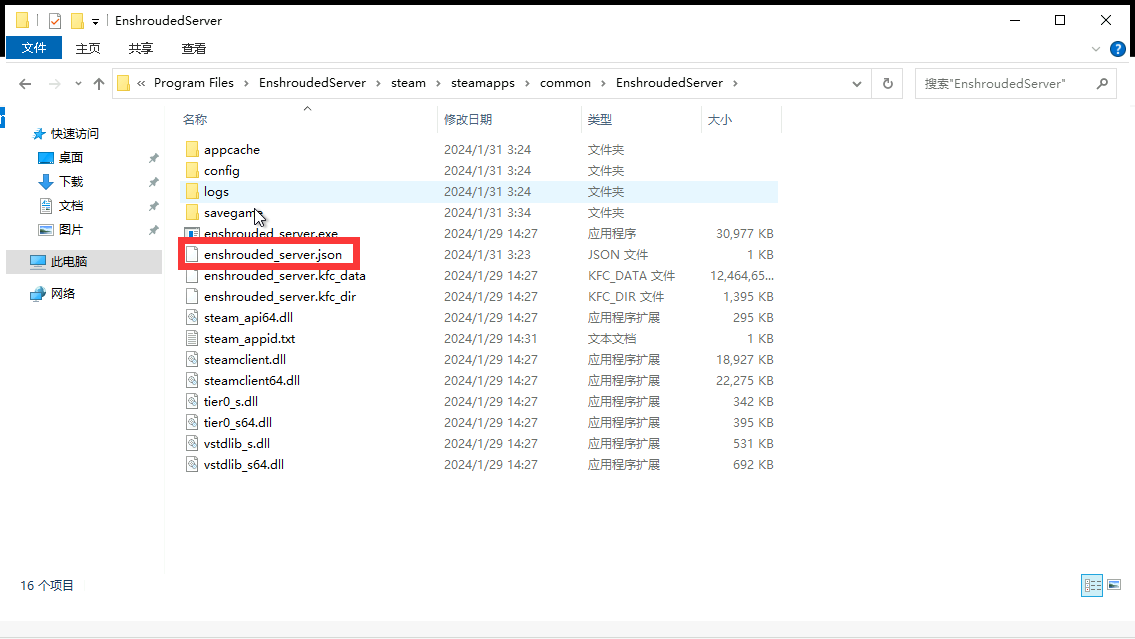The height and width of the screenshot is (639, 1135).
Task: Select the enshrouded_server.kfc_dir file
Action: click(280, 297)
